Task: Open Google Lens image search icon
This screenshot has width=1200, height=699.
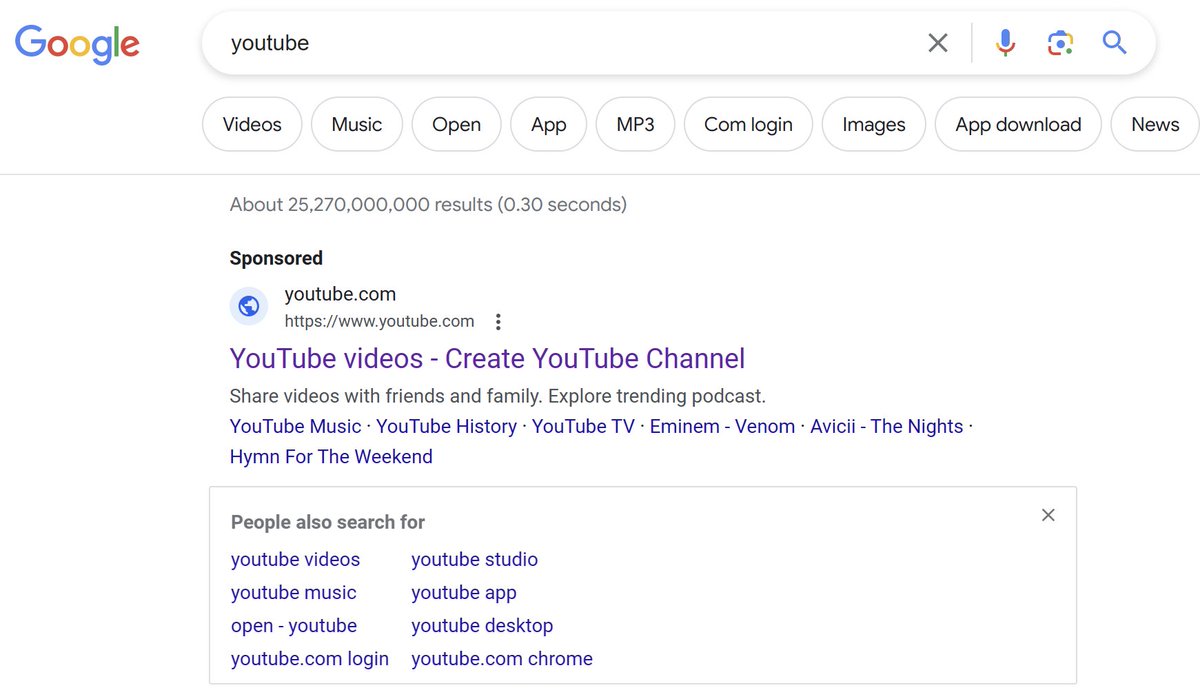Action: tap(1060, 43)
